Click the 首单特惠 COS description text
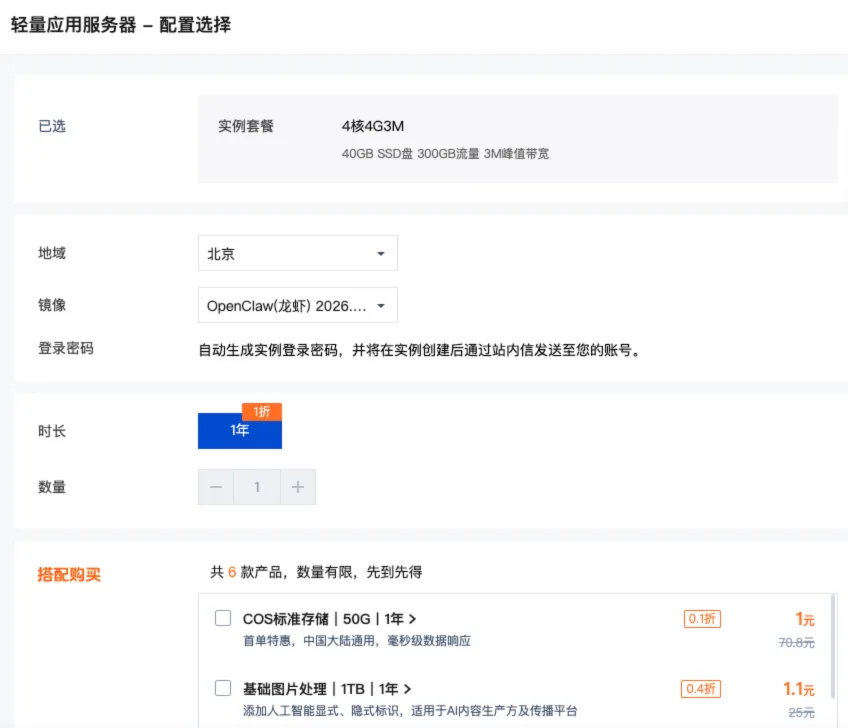Image resolution: width=848 pixels, height=728 pixels. click(x=356, y=640)
